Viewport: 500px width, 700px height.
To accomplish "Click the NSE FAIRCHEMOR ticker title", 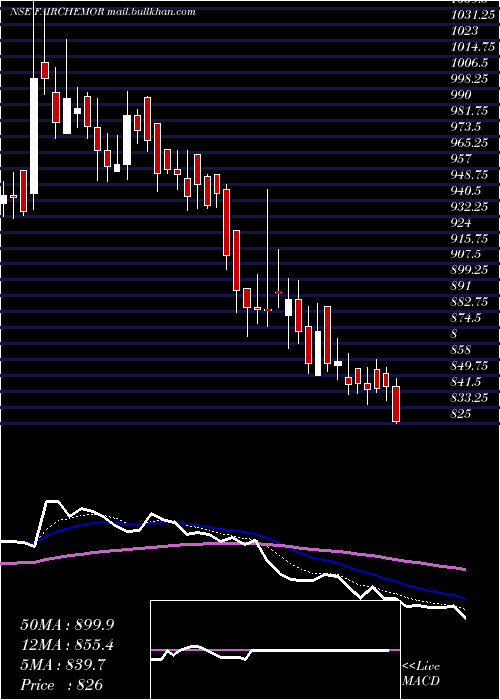I will pyautogui.click(x=57, y=12).
